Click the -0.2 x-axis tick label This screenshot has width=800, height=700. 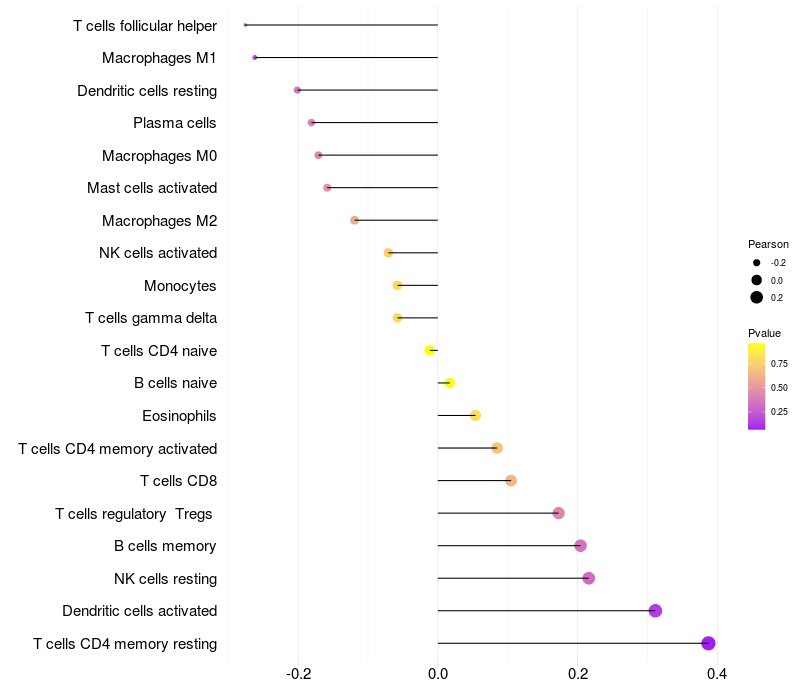tap(298, 674)
